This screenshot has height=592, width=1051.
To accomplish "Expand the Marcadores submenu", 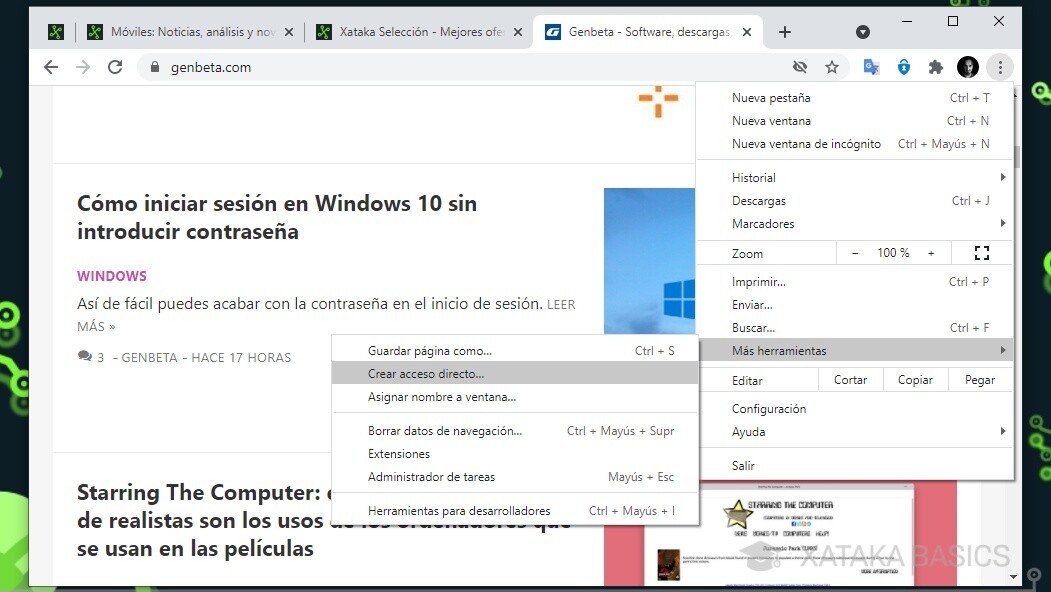I will pos(1003,223).
